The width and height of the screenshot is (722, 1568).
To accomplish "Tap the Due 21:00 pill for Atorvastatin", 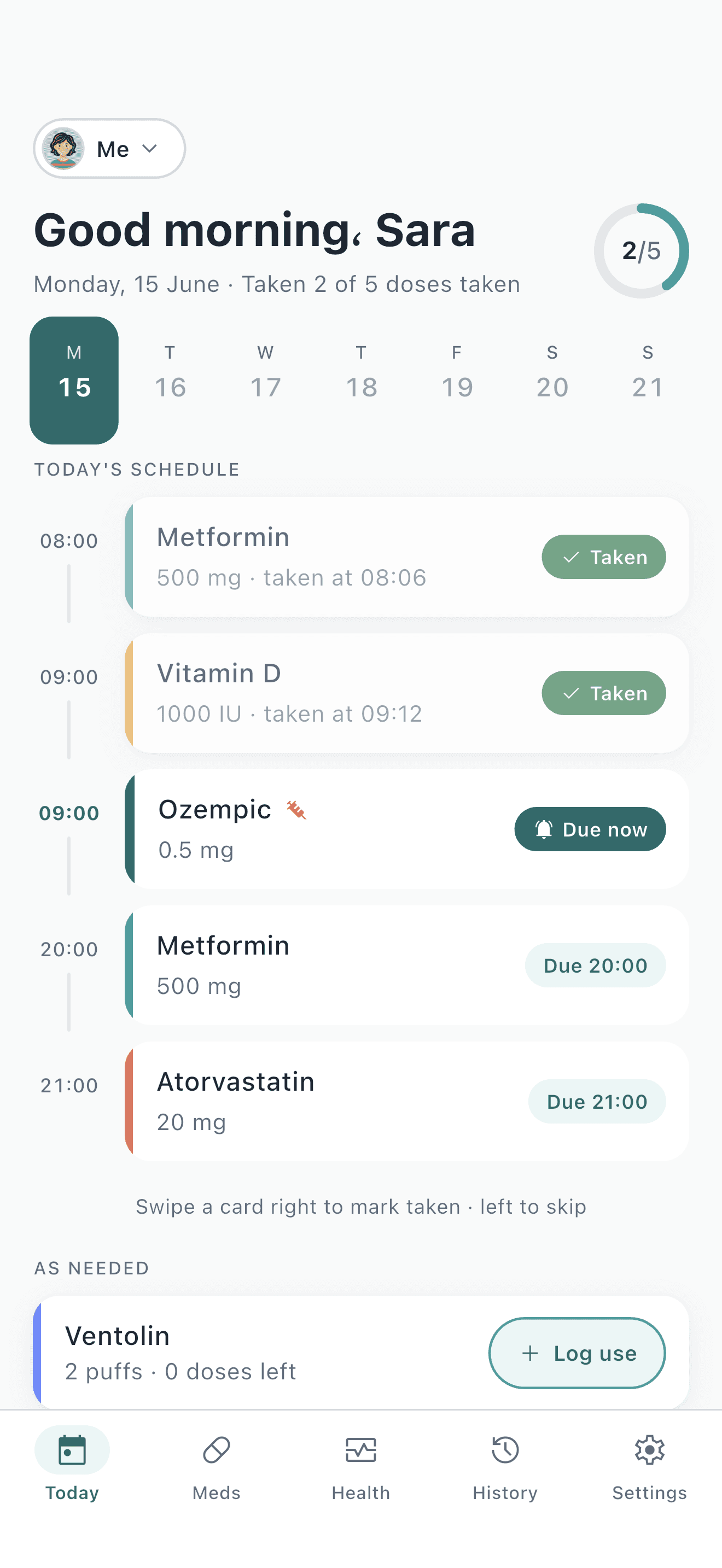I will pyautogui.click(x=597, y=1102).
